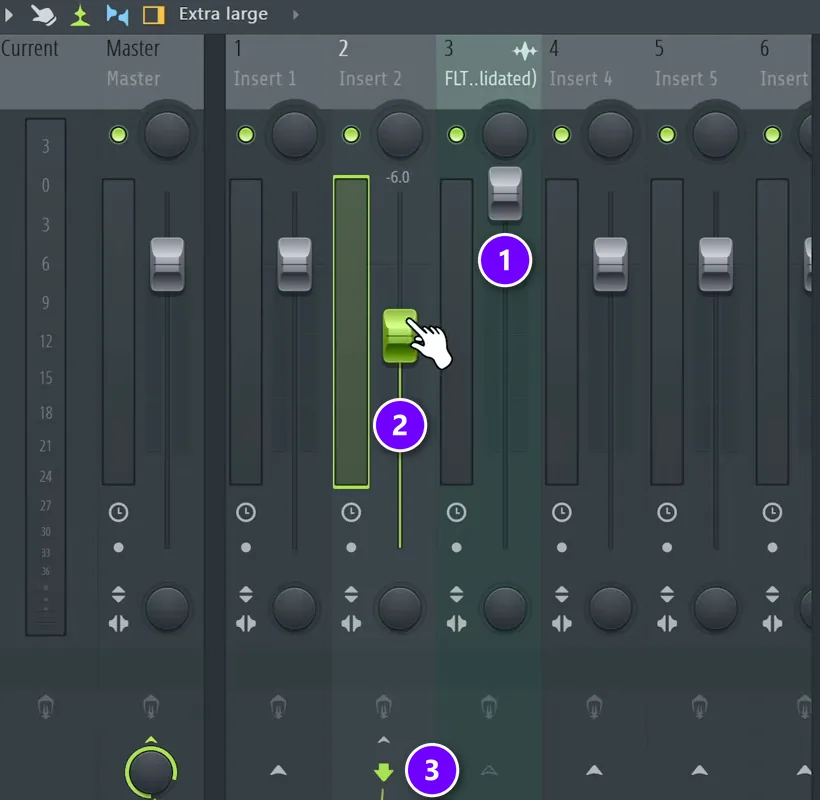Swap left/right channels on track 3
The height and width of the screenshot is (800, 820).
[457, 624]
